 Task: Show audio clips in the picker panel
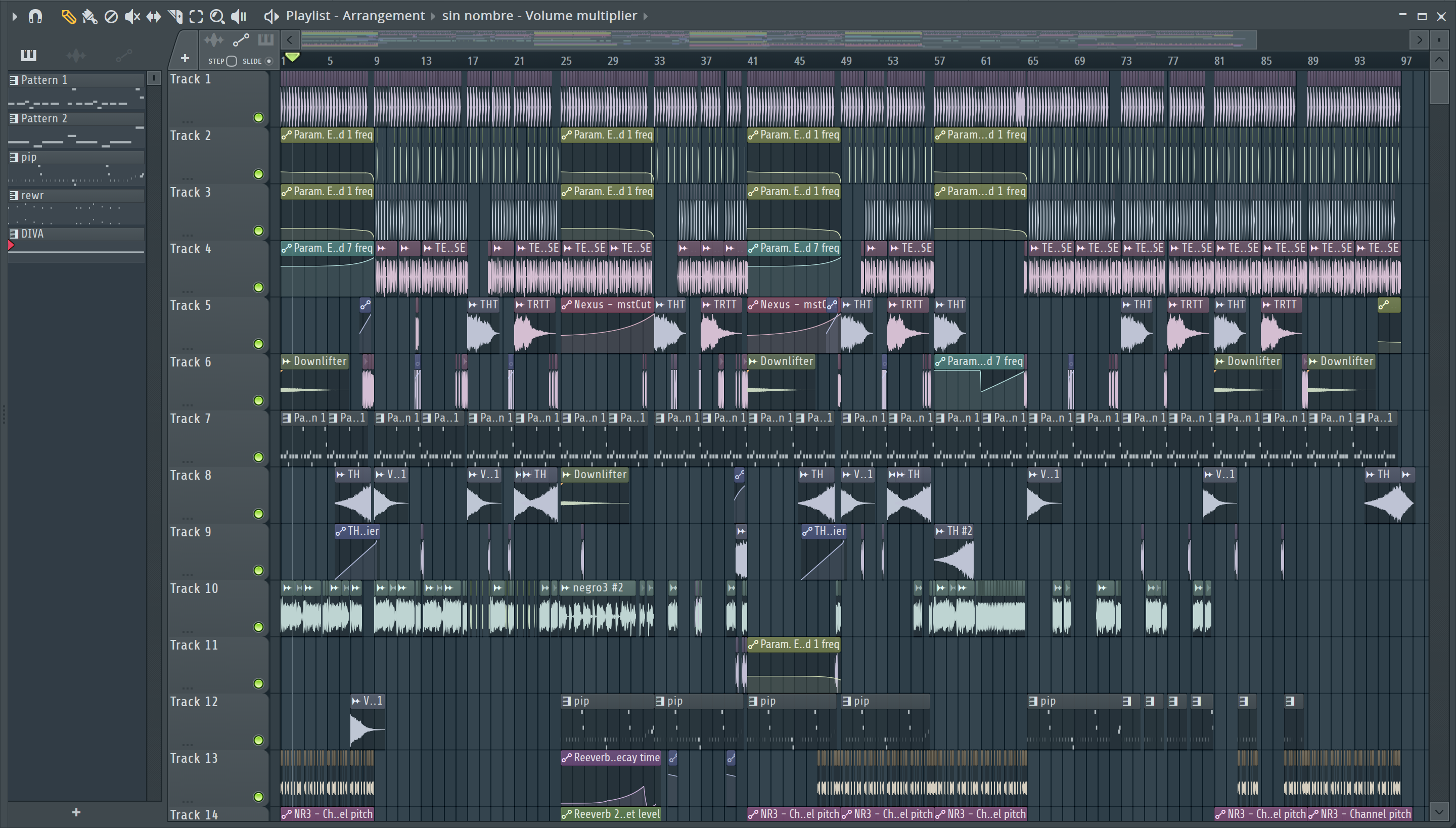[76, 55]
